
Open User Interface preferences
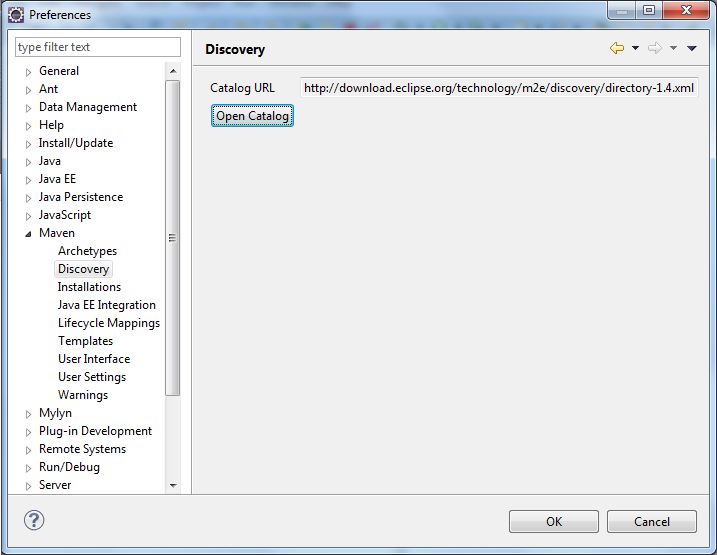tap(94, 359)
